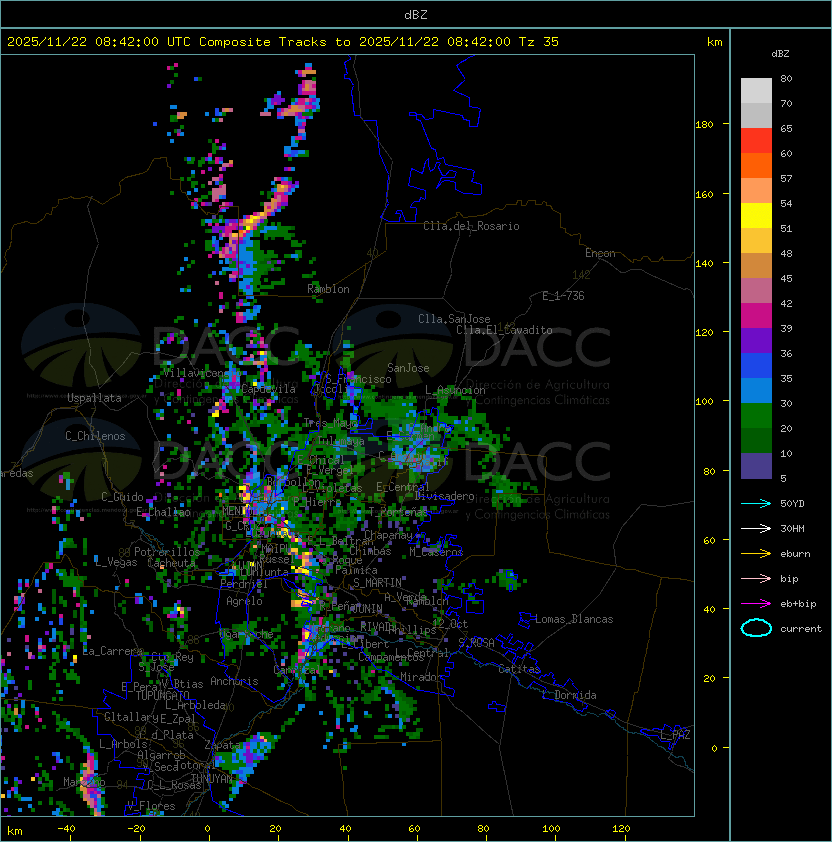
Task: Pick the bright green 20-30 dBZ swatch
Action: (756, 416)
